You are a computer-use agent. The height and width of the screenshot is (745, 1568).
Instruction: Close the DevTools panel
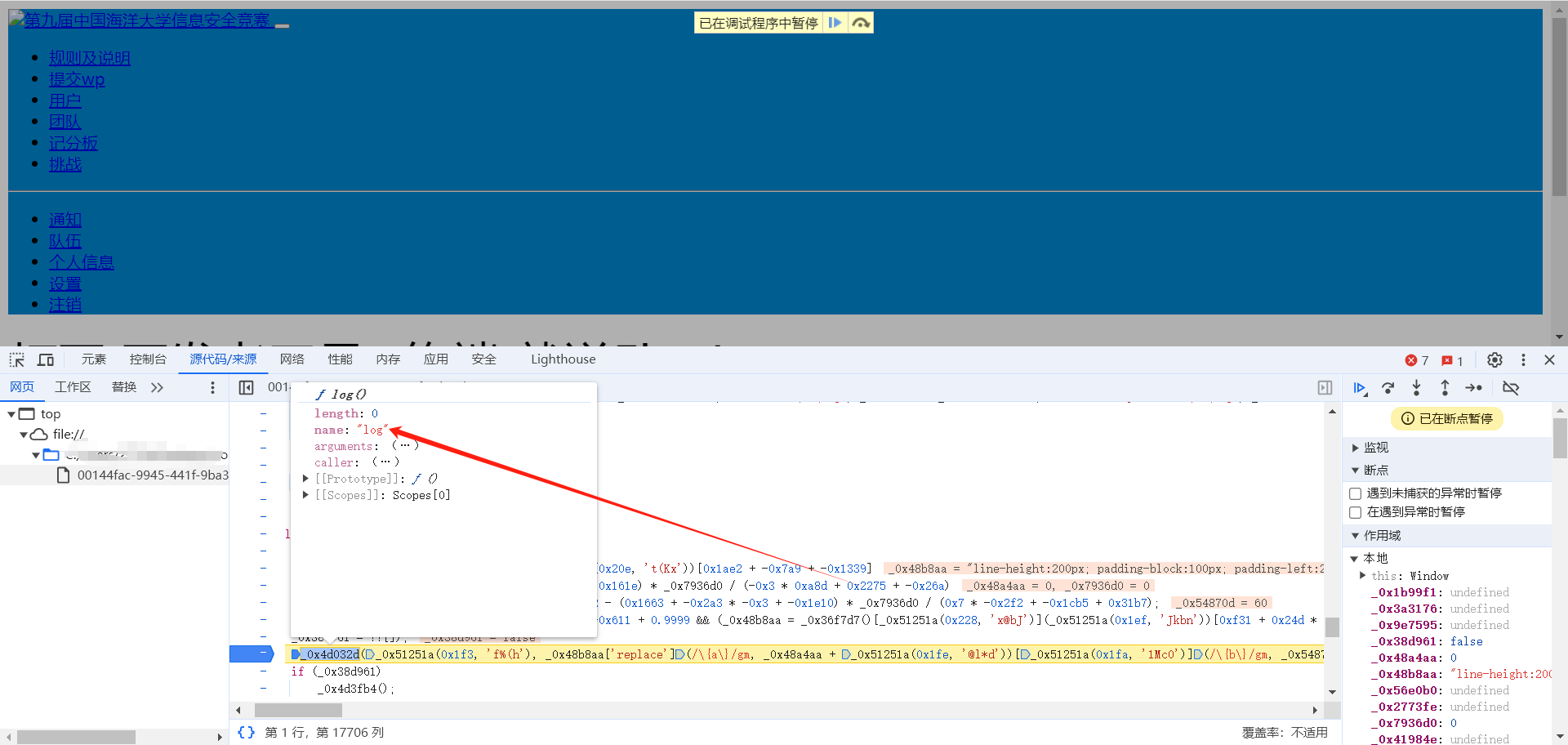coord(1549,360)
